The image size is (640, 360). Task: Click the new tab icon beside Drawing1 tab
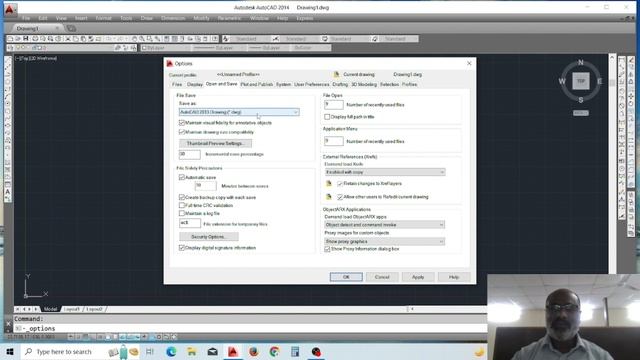click(71, 28)
